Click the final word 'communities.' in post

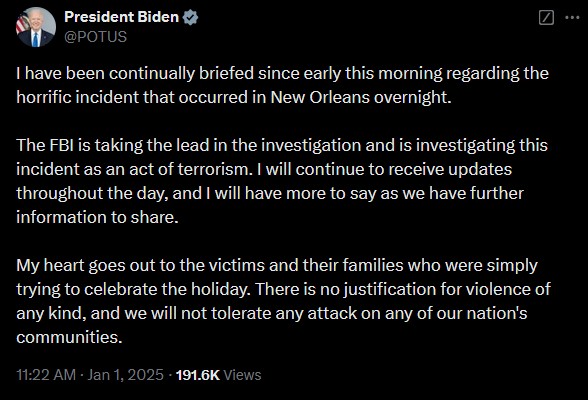point(69,337)
